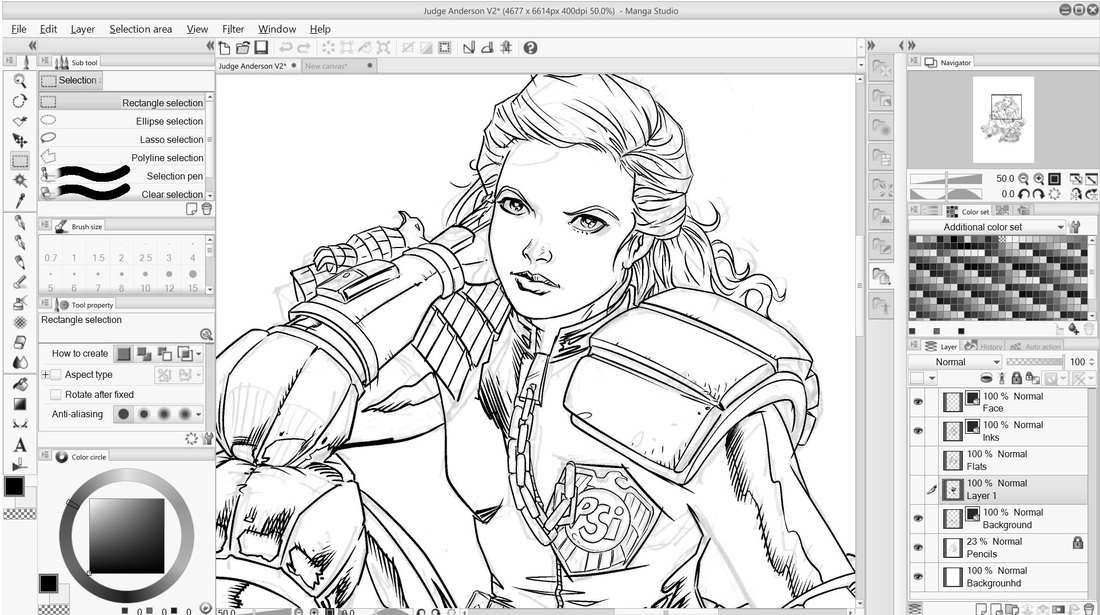Screen dimensions: 1100x615
Task: Open Additional color set dropdown
Action: click(987, 227)
